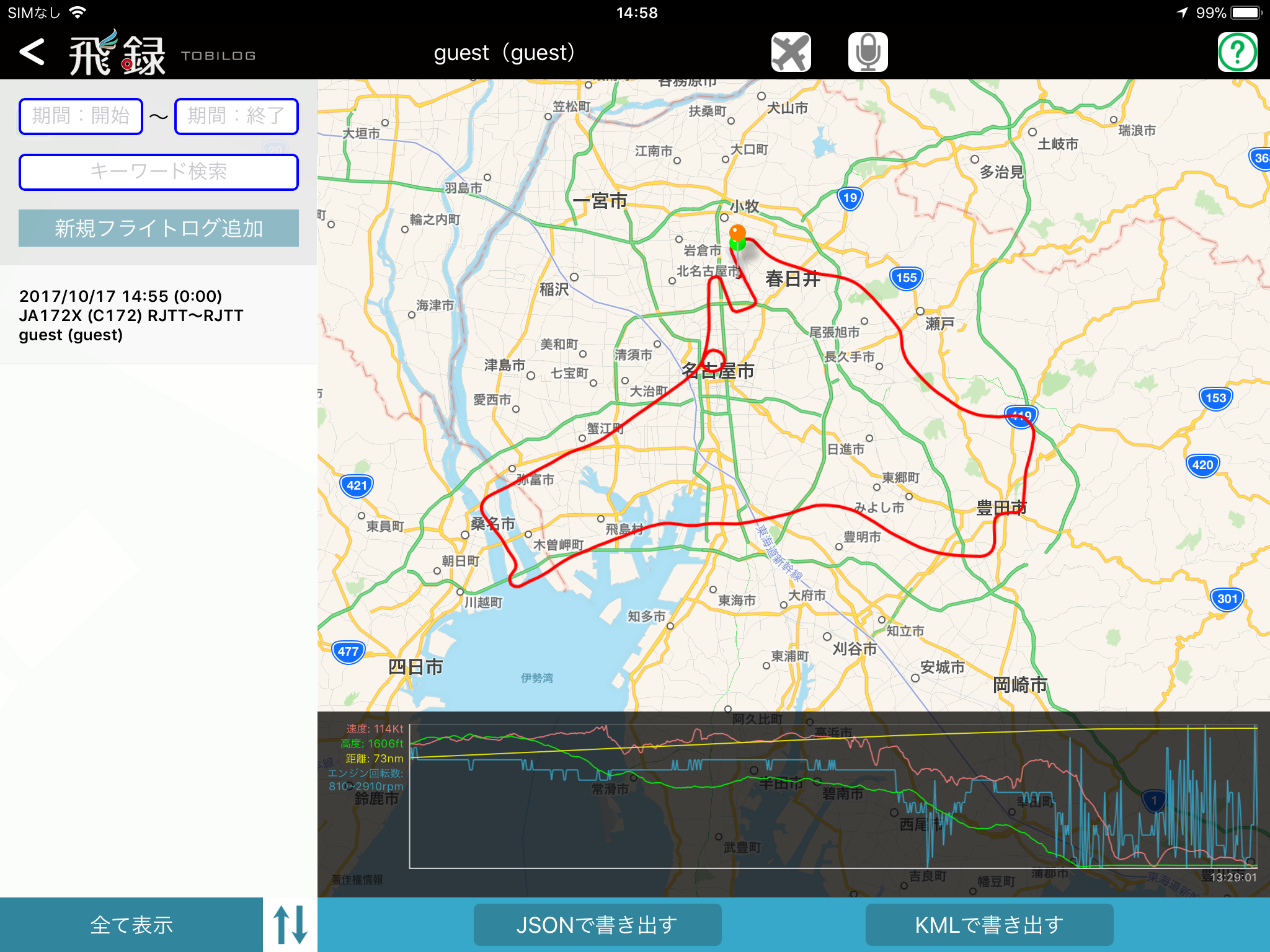Toggle the flight list sort order

coord(289,924)
